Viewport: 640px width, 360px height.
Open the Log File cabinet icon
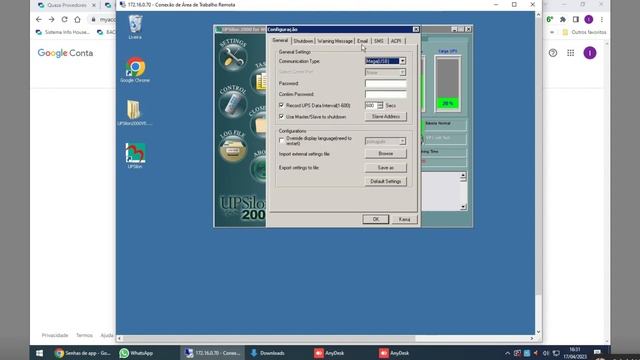coord(233,149)
